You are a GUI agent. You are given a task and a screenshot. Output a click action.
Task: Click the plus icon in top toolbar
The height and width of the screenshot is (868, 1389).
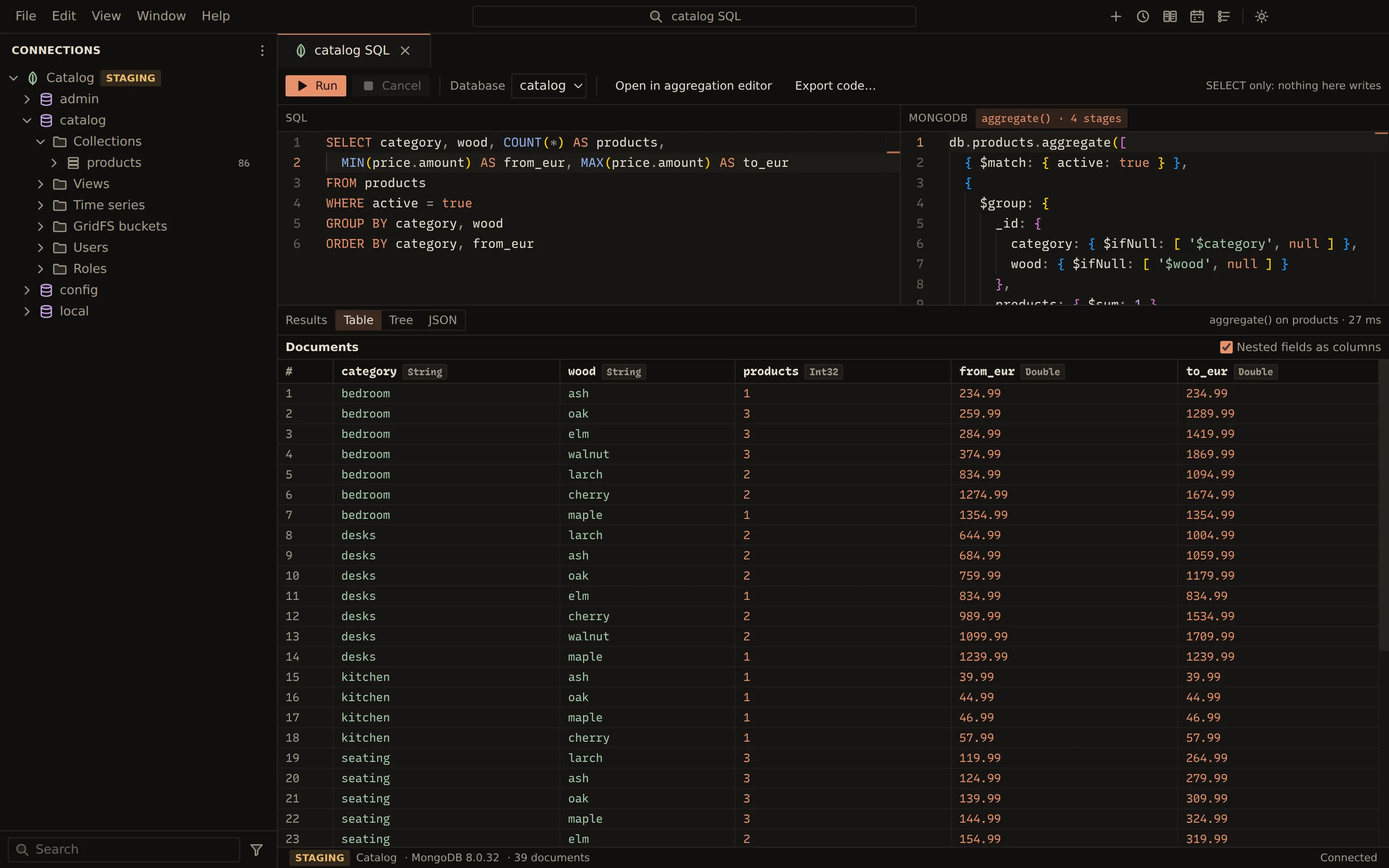1116,16
